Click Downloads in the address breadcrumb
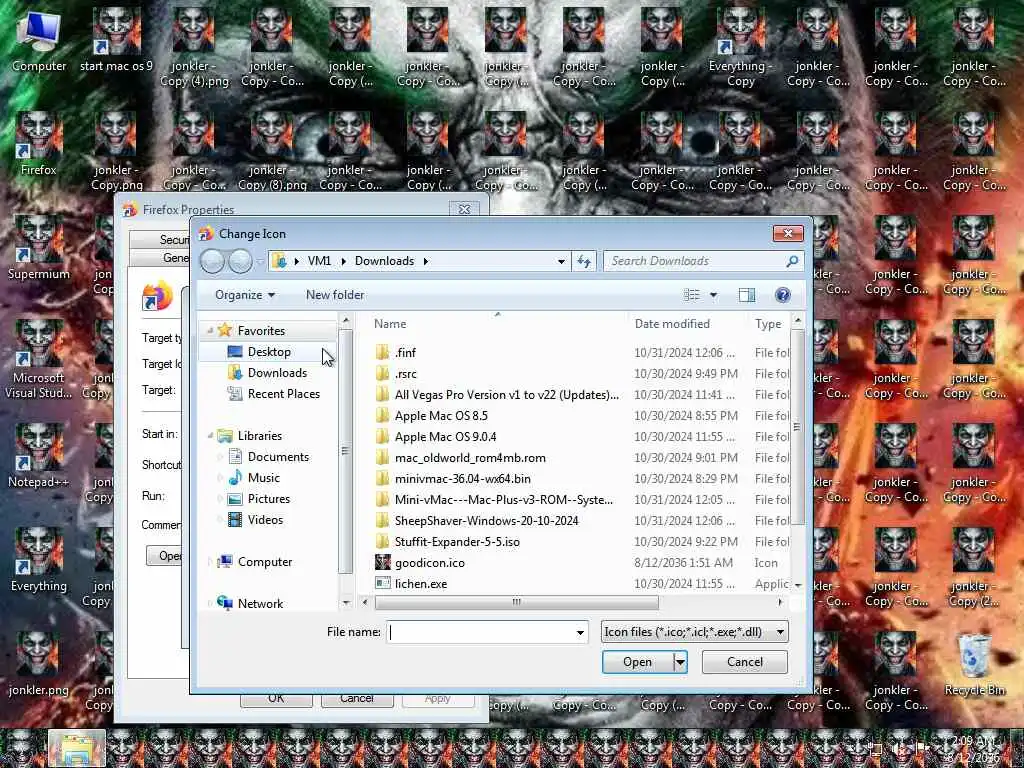The height and width of the screenshot is (768, 1024). (x=385, y=261)
